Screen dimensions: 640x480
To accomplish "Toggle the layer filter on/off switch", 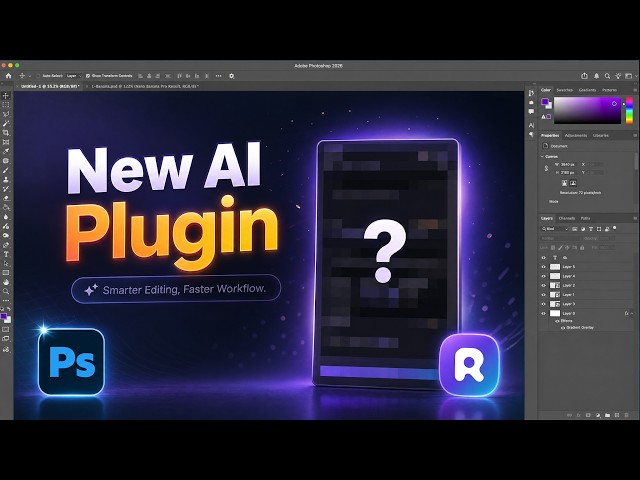I will (x=614, y=228).
